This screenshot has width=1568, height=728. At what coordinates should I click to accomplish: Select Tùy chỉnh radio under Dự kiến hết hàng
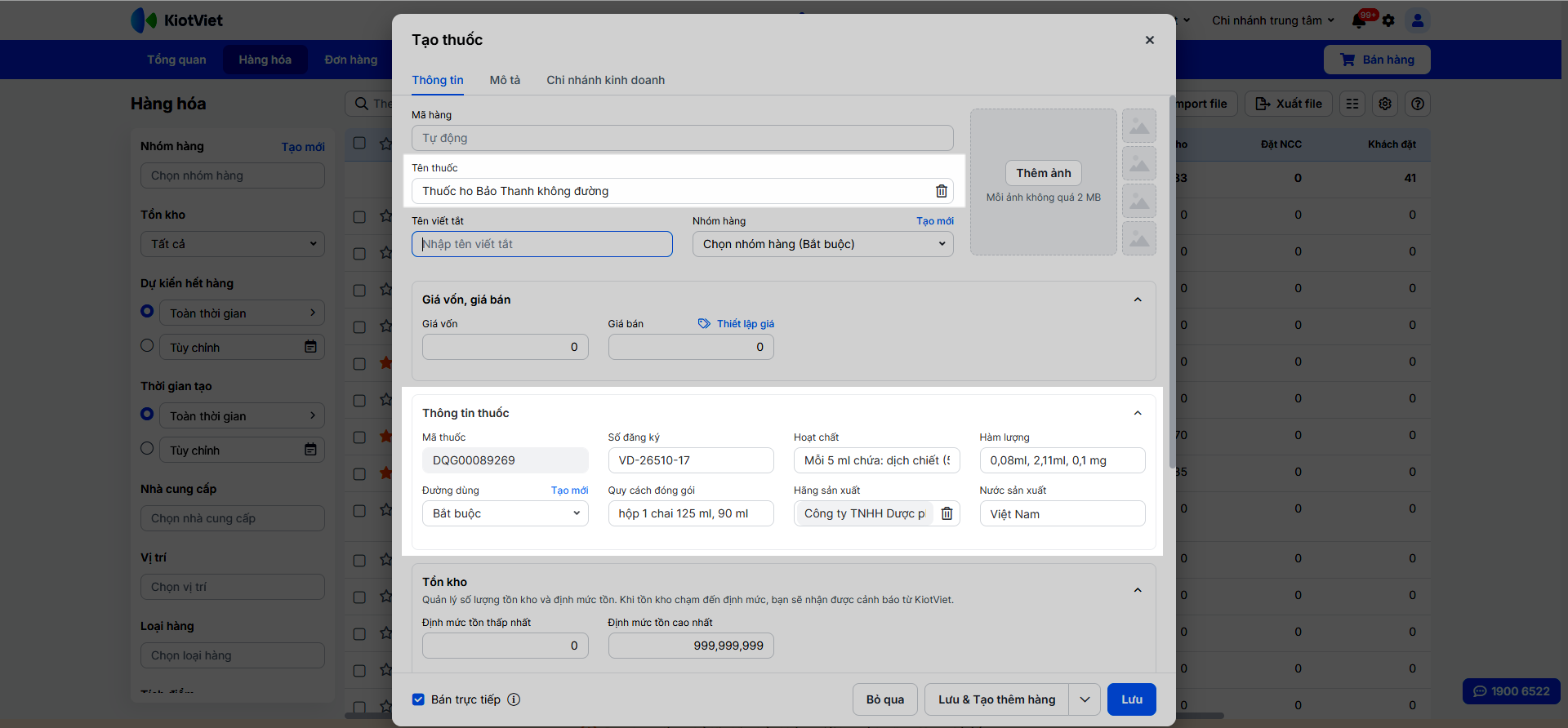coord(147,346)
